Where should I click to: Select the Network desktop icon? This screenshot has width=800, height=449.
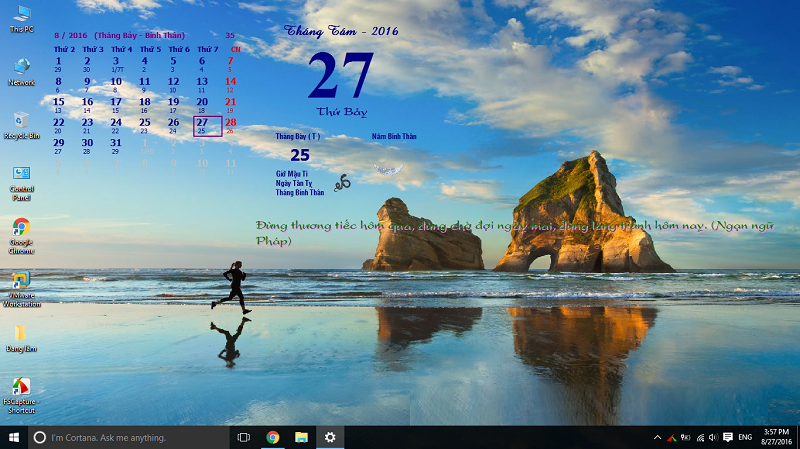pyautogui.click(x=21, y=72)
